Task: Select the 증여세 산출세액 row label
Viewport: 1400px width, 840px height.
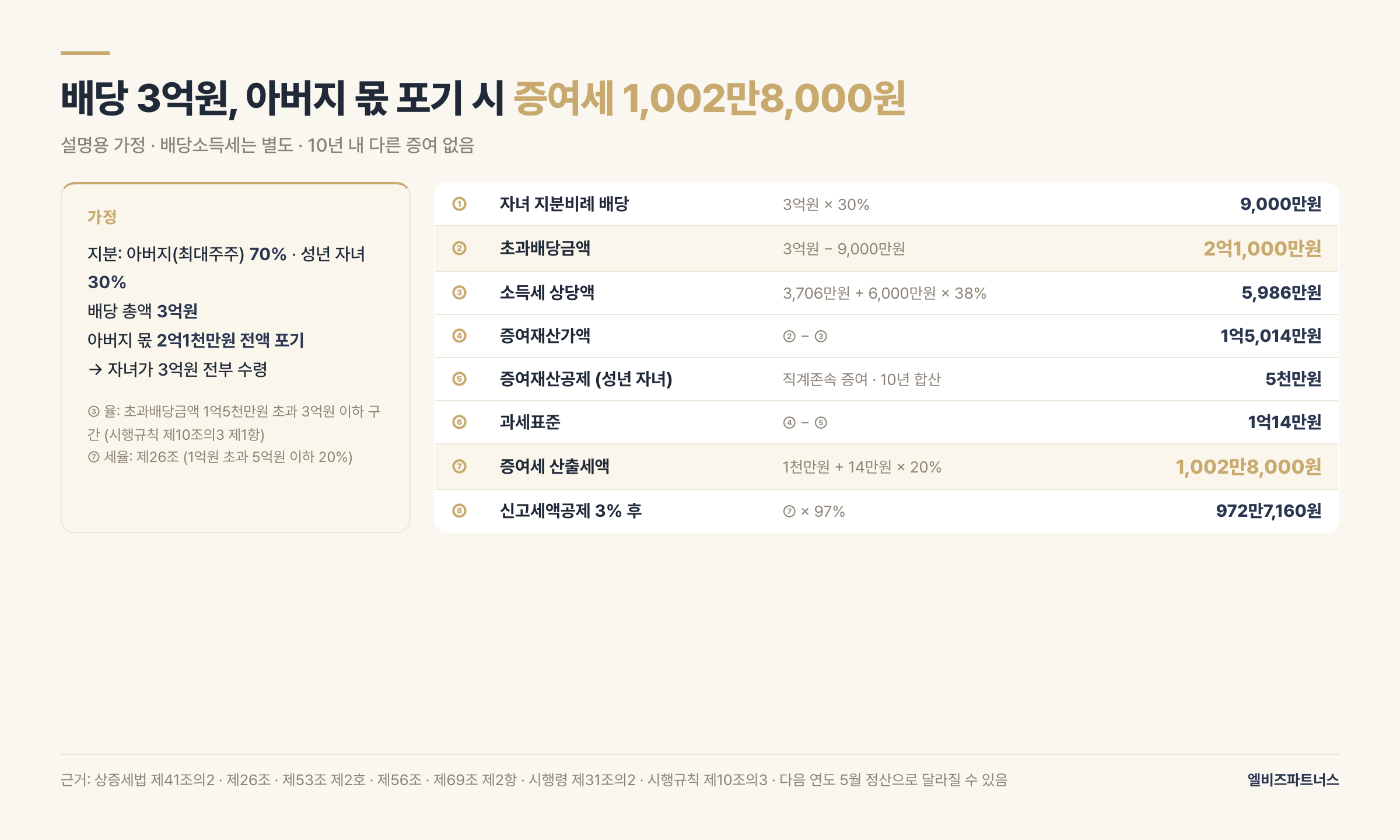Action: (x=554, y=467)
